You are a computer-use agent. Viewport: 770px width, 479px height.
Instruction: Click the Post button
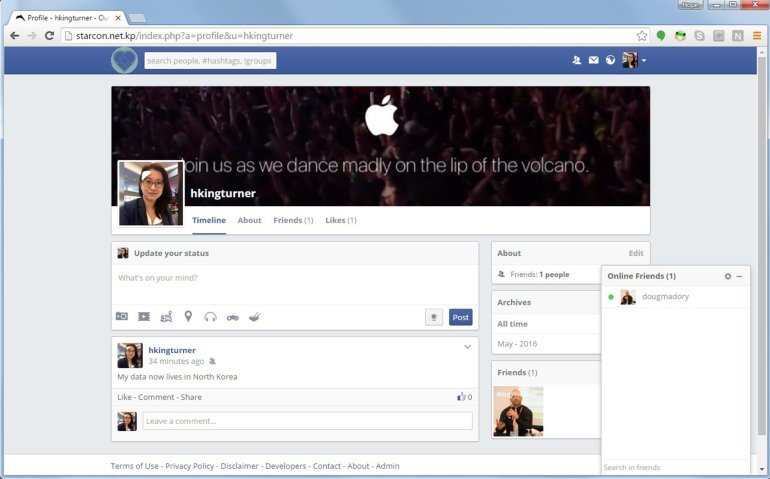tap(461, 317)
